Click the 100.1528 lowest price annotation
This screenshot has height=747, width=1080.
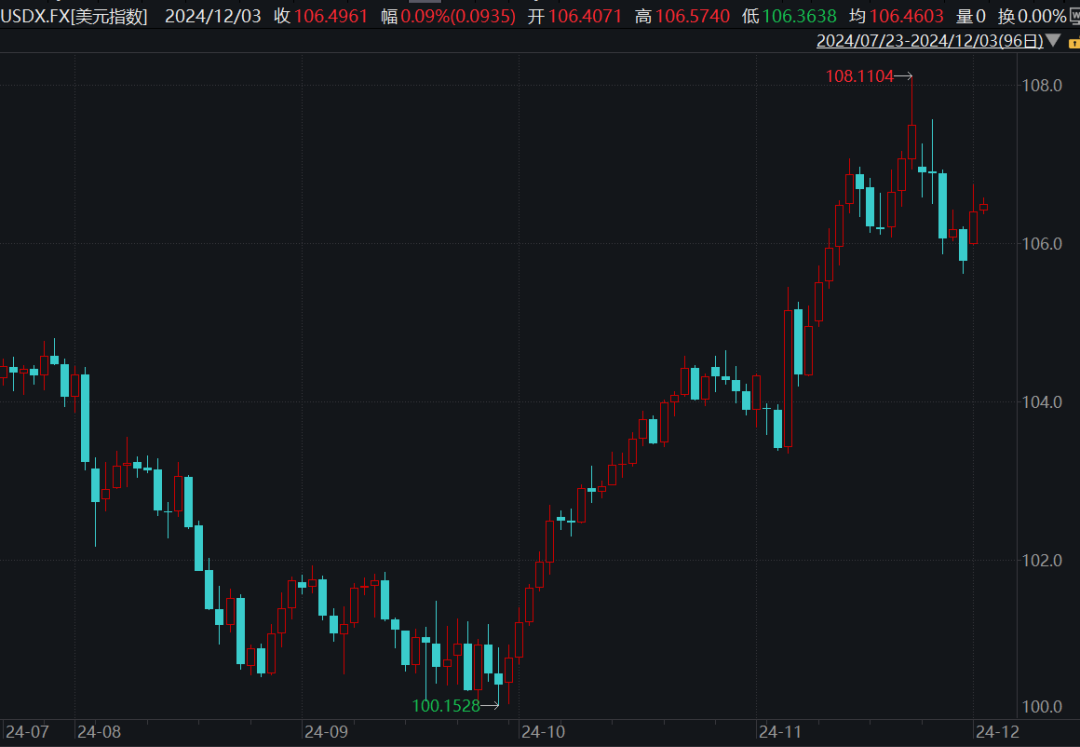(x=446, y=706)
